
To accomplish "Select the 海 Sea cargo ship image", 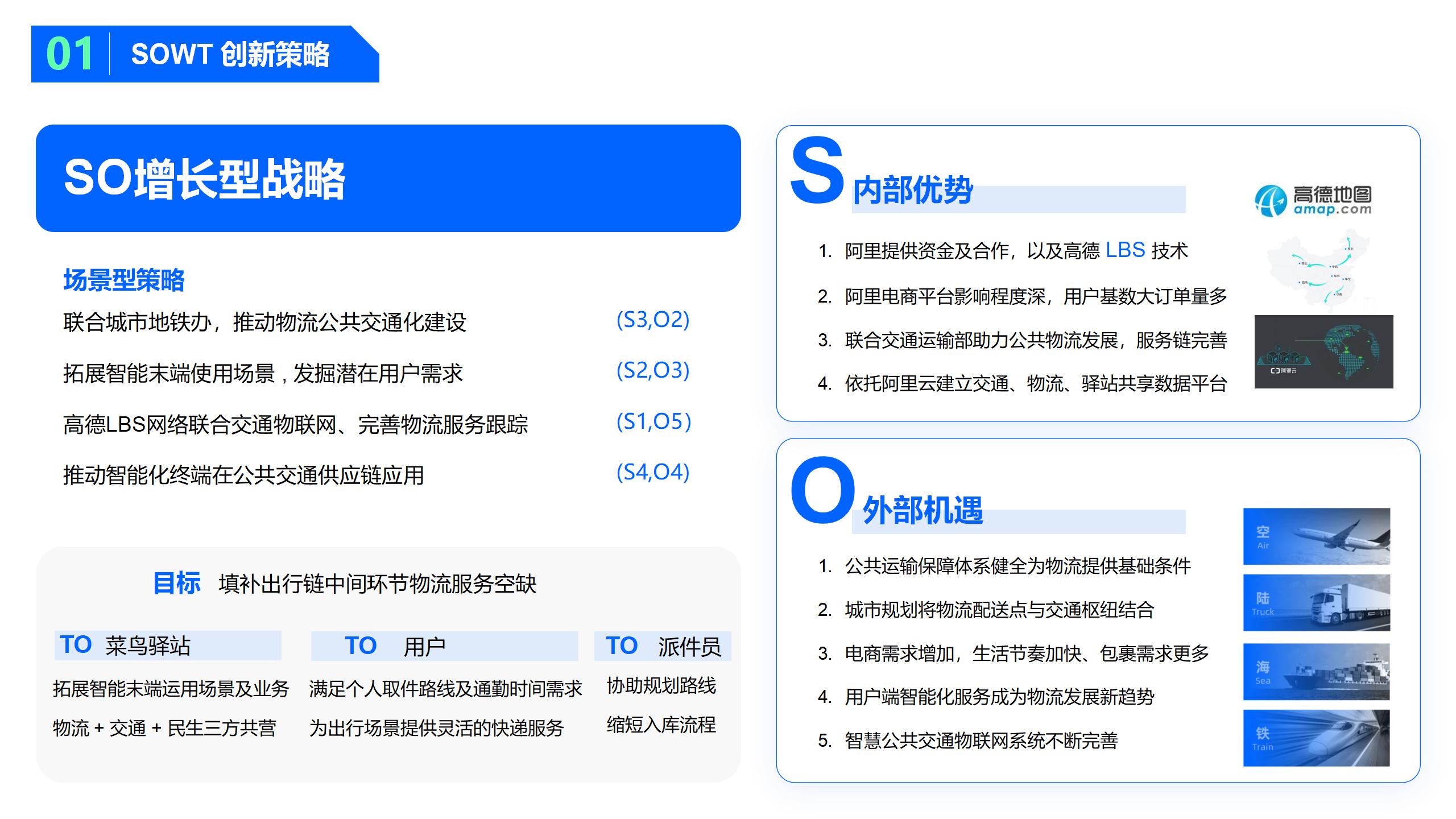I will (1317, 671).
